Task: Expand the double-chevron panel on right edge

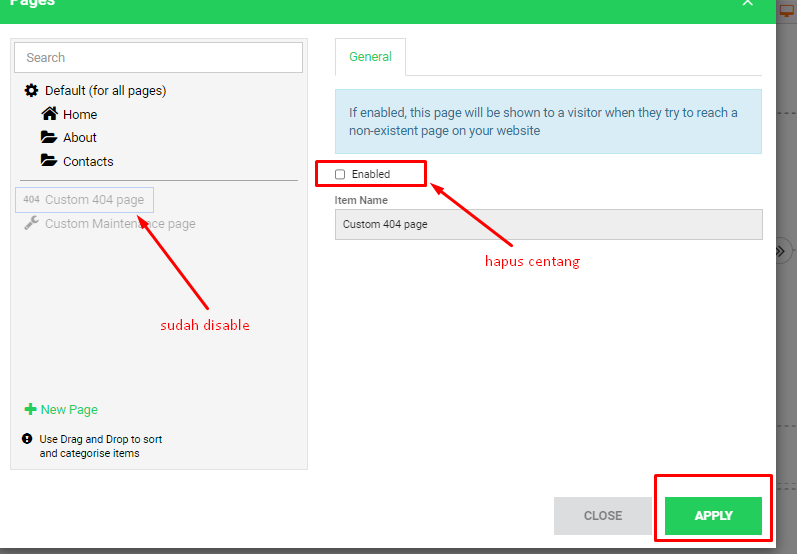Action: coord(785,251)
